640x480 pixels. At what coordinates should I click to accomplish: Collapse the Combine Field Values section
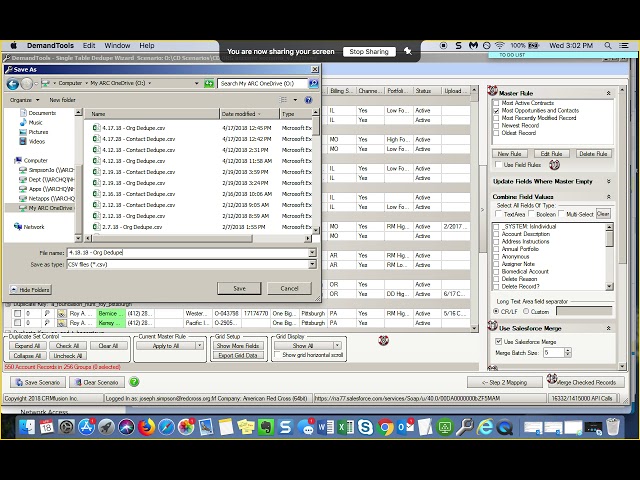click(x=608, y=197)
